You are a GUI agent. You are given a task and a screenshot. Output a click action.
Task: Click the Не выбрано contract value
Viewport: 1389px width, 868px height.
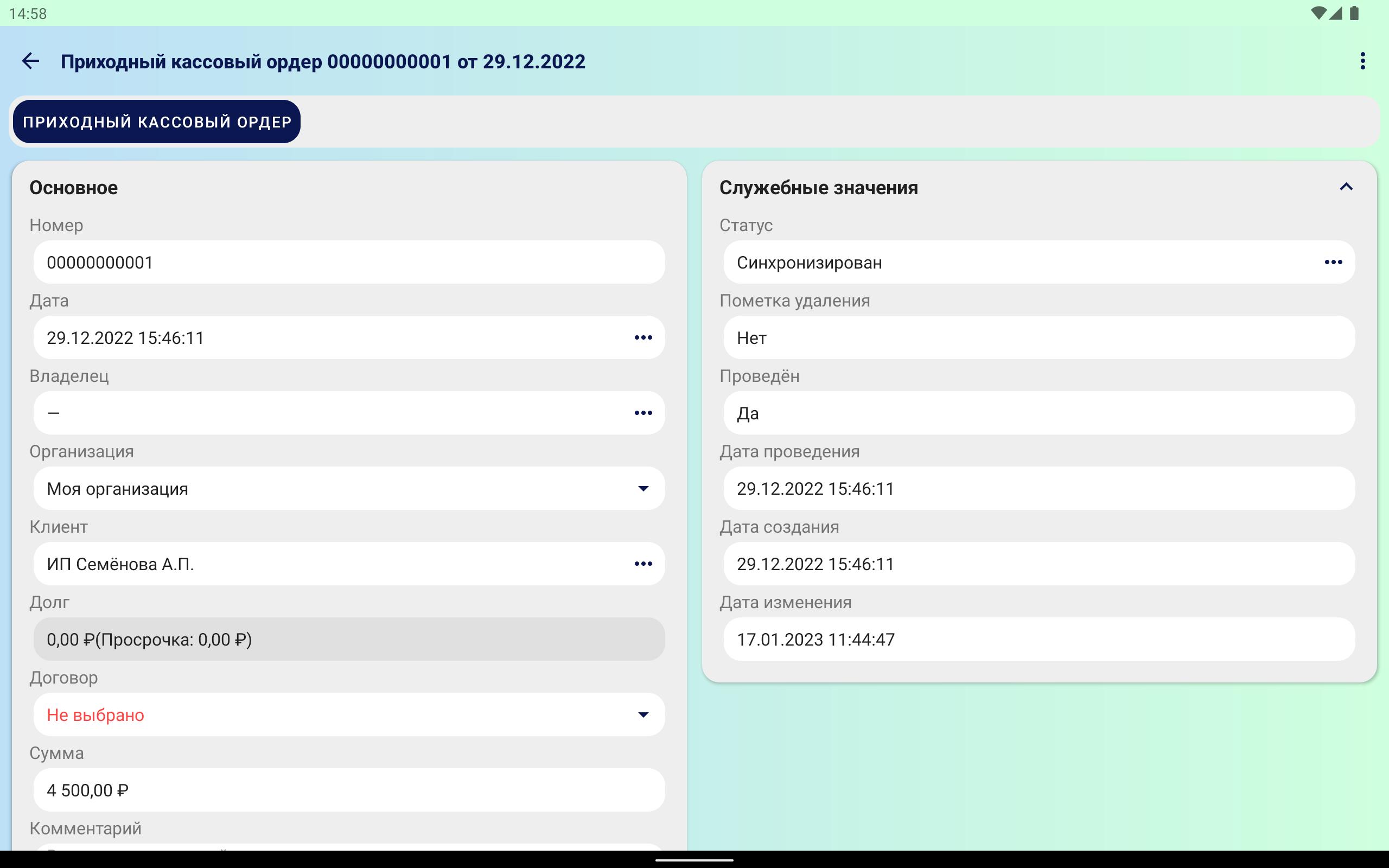click(x=95, y=714)
